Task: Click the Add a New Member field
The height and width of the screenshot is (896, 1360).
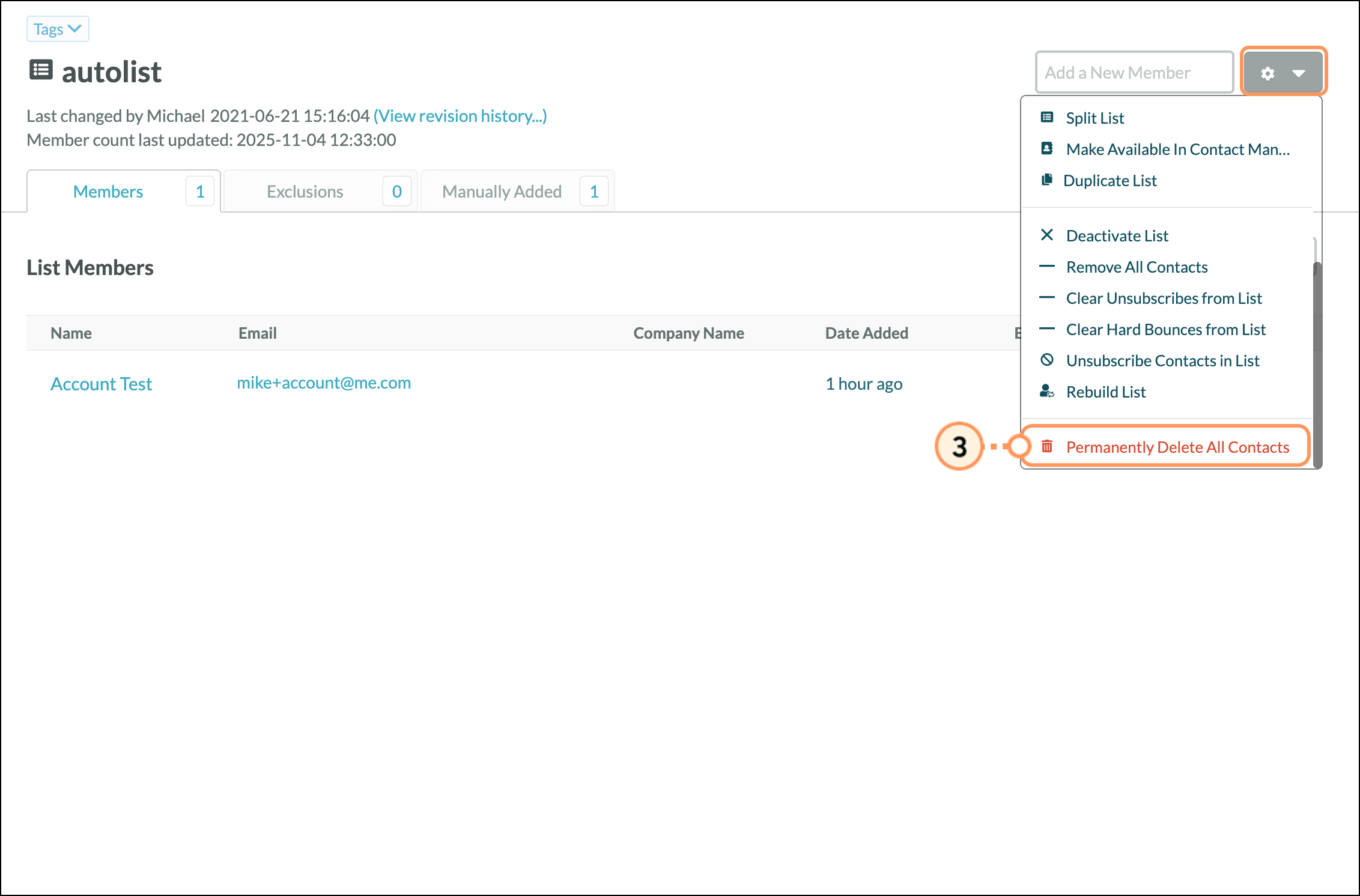Action: pyautogui.click(x=1134, y=73)
